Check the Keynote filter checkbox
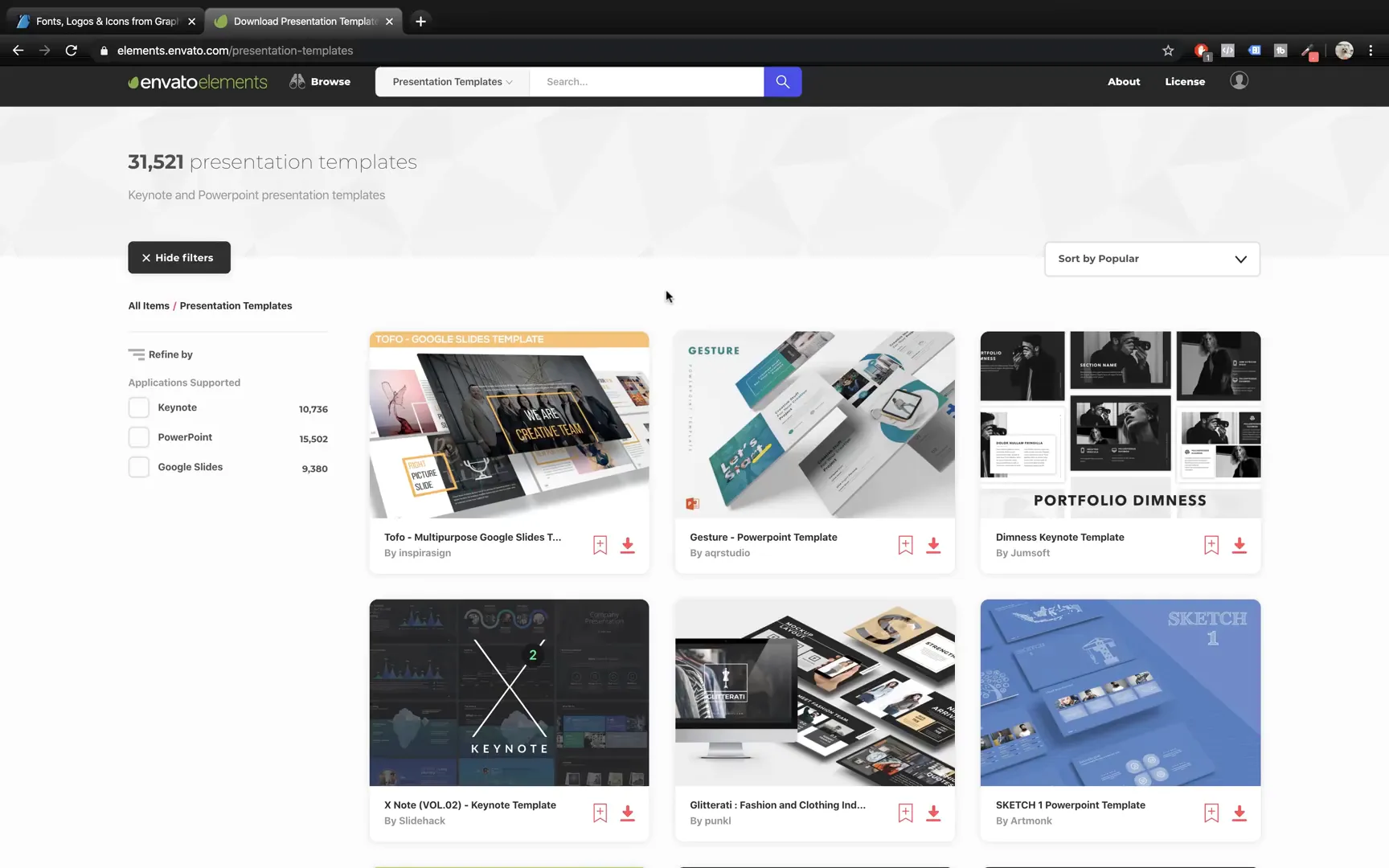The image size is (1389, 868). coord(138,407)
